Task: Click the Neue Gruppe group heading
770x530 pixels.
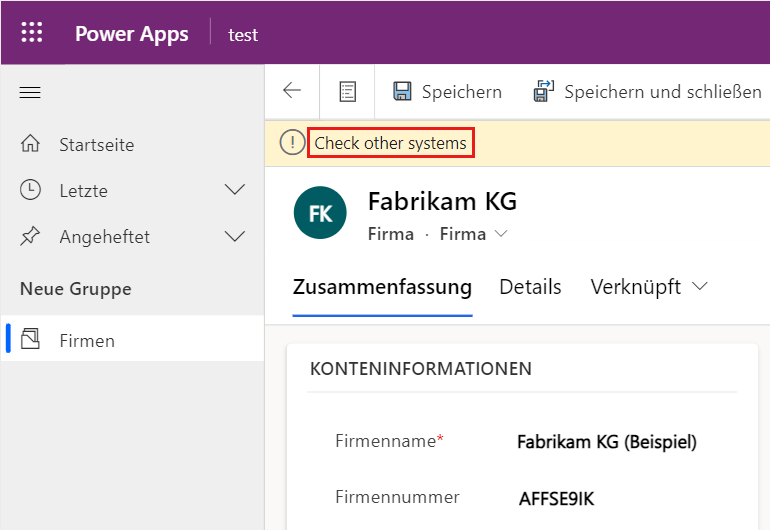Action: tap(76, 289)
